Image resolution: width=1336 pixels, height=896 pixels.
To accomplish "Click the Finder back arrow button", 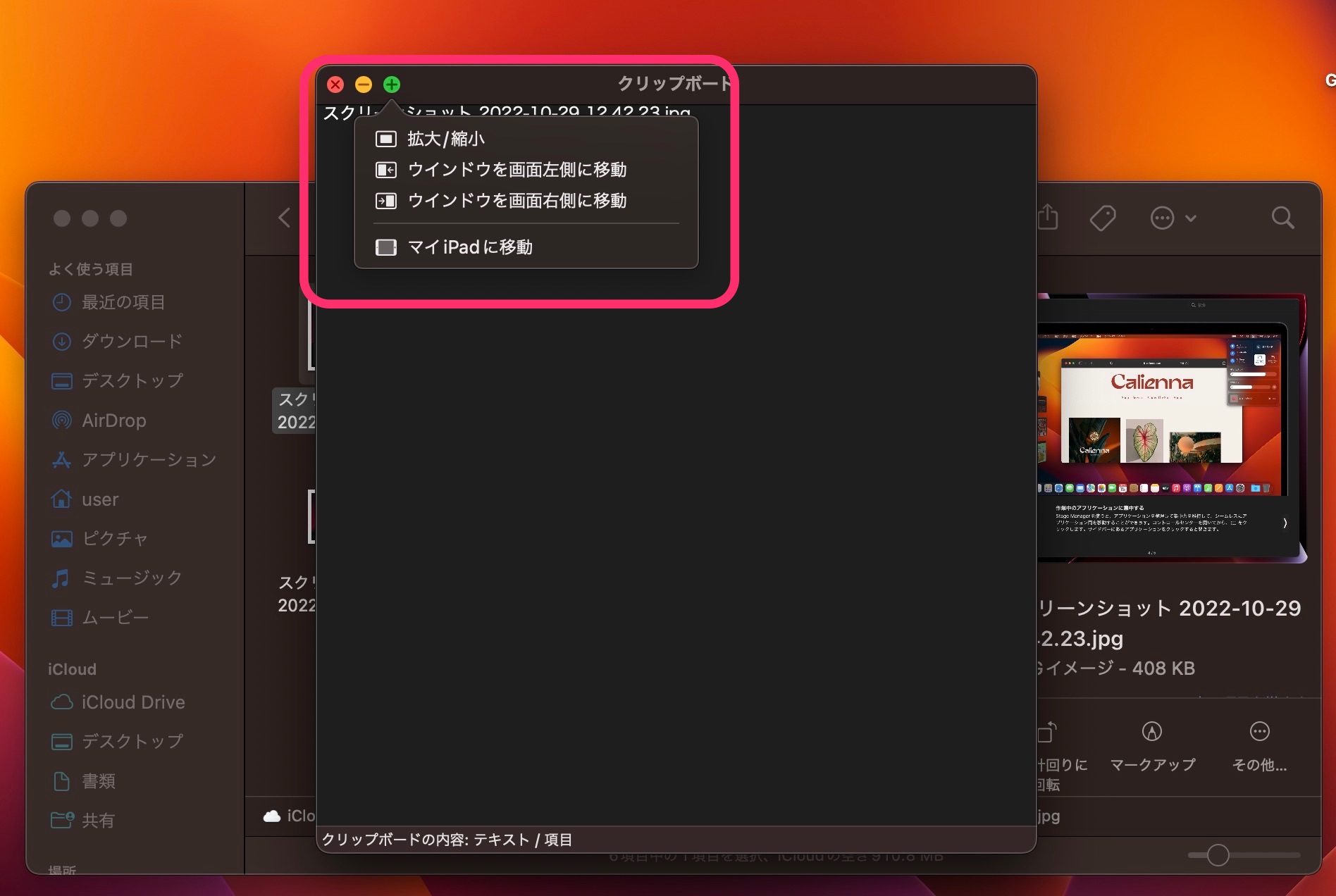I will point(284,218).
